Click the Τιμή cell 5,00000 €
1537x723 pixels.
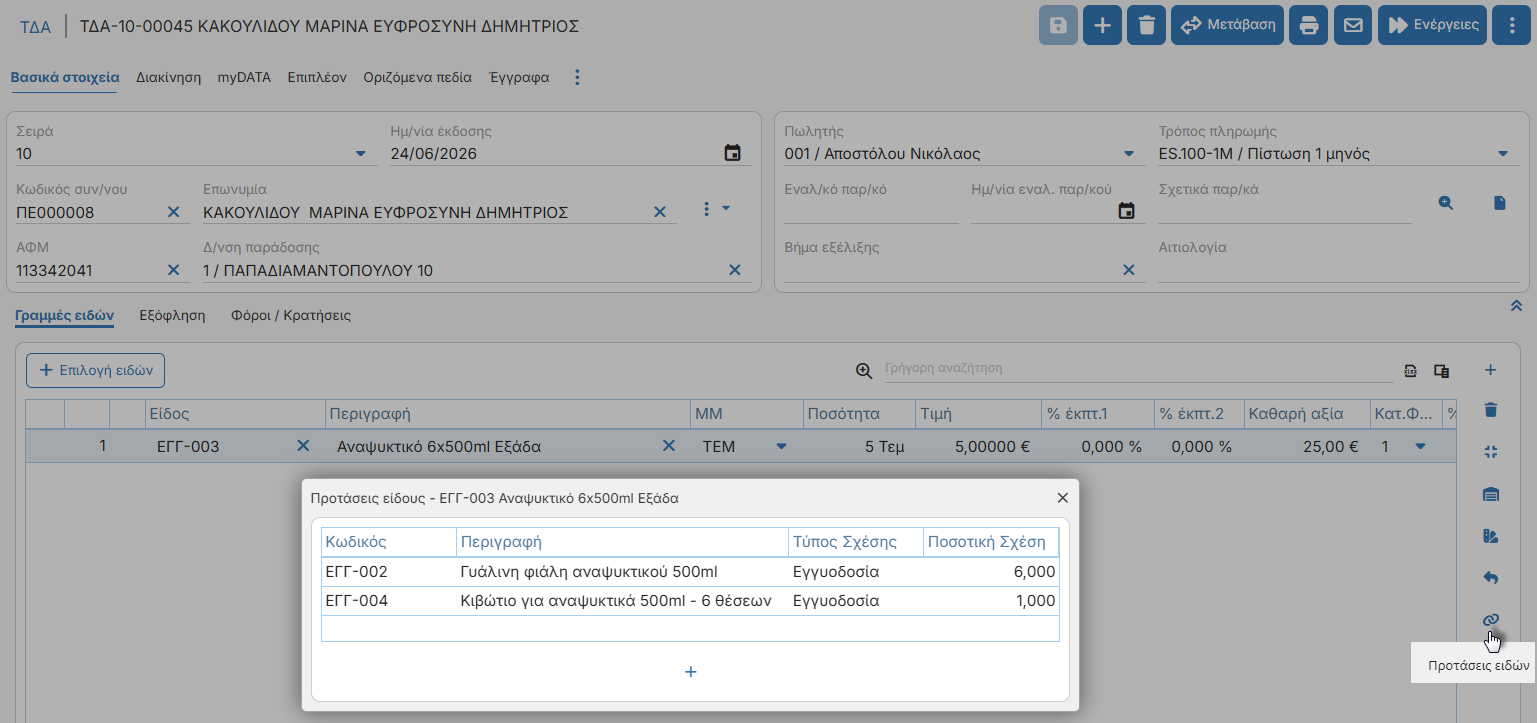pyautogui.click(x=976, y=446)
